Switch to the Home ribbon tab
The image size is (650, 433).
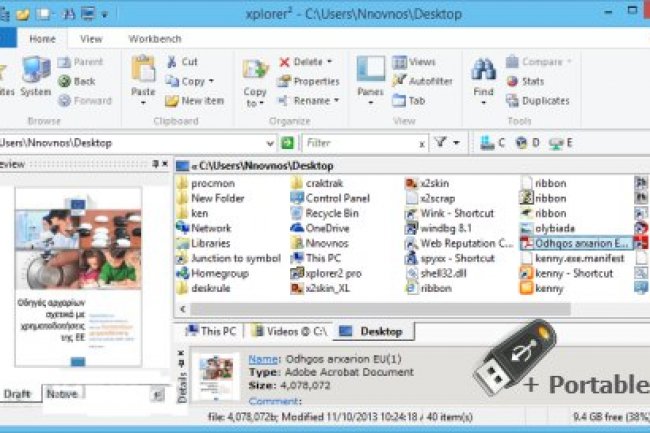click(x=42, y=39)
